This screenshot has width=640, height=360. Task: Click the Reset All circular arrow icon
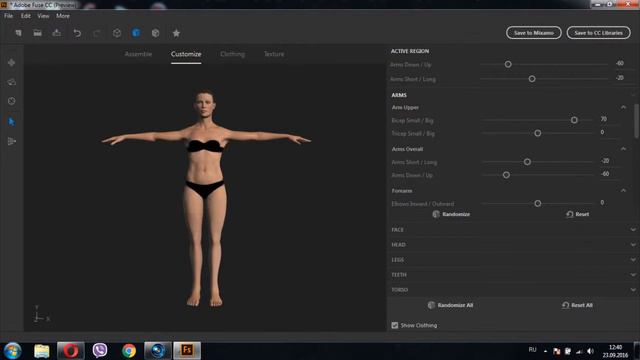point(565,305)
